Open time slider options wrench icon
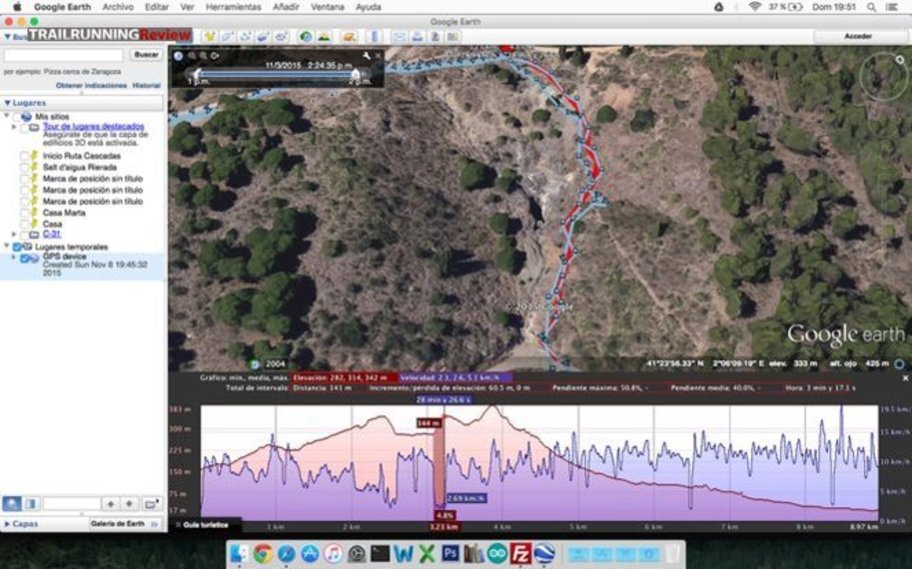Image resolution: width=912 pixels, height=569 pixels. click(x=366, y=56)
